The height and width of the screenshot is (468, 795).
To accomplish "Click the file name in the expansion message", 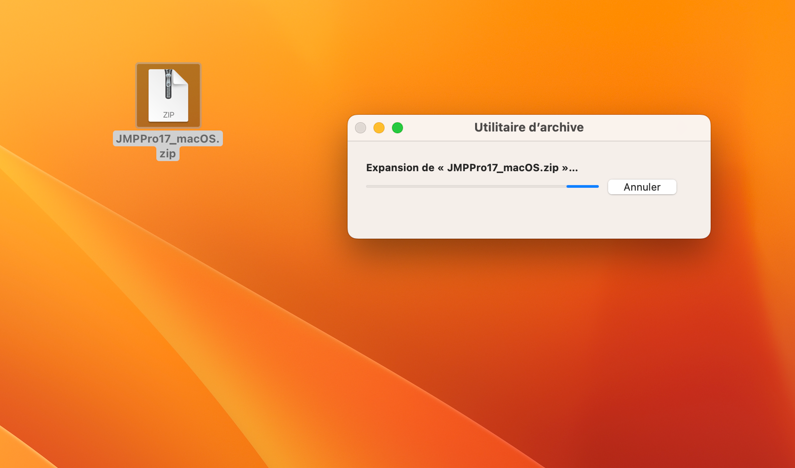I will [x=503, y=168].
